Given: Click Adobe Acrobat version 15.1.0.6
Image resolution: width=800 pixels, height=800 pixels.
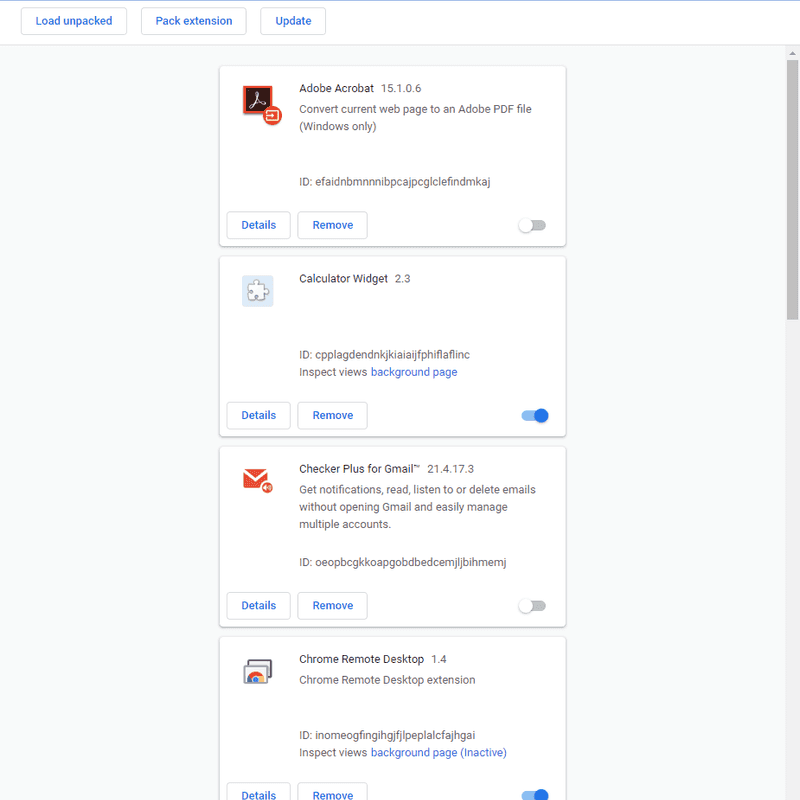Looking at the screenshot, I should point(401,88).
